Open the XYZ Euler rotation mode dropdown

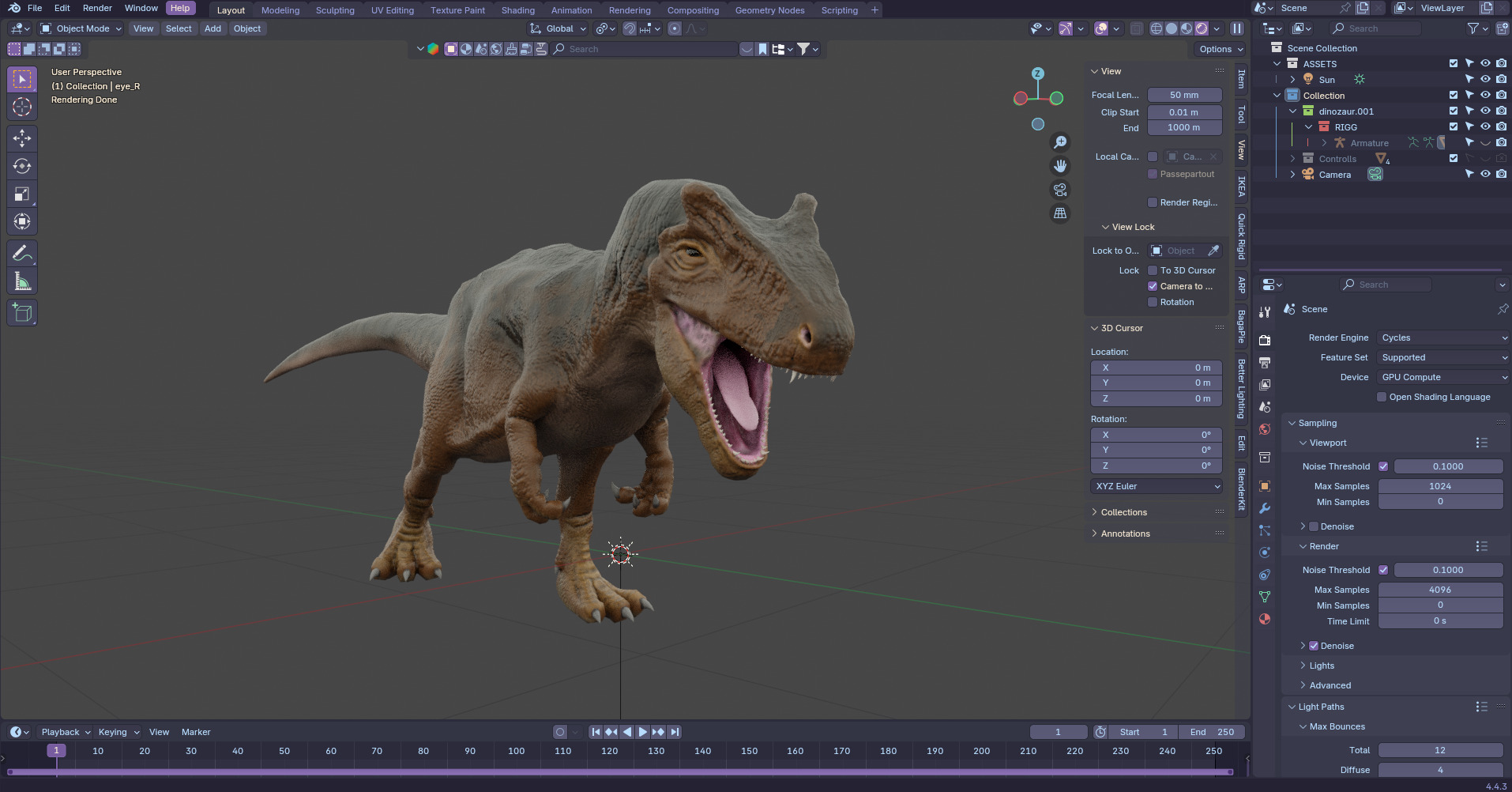[1157, 486]
